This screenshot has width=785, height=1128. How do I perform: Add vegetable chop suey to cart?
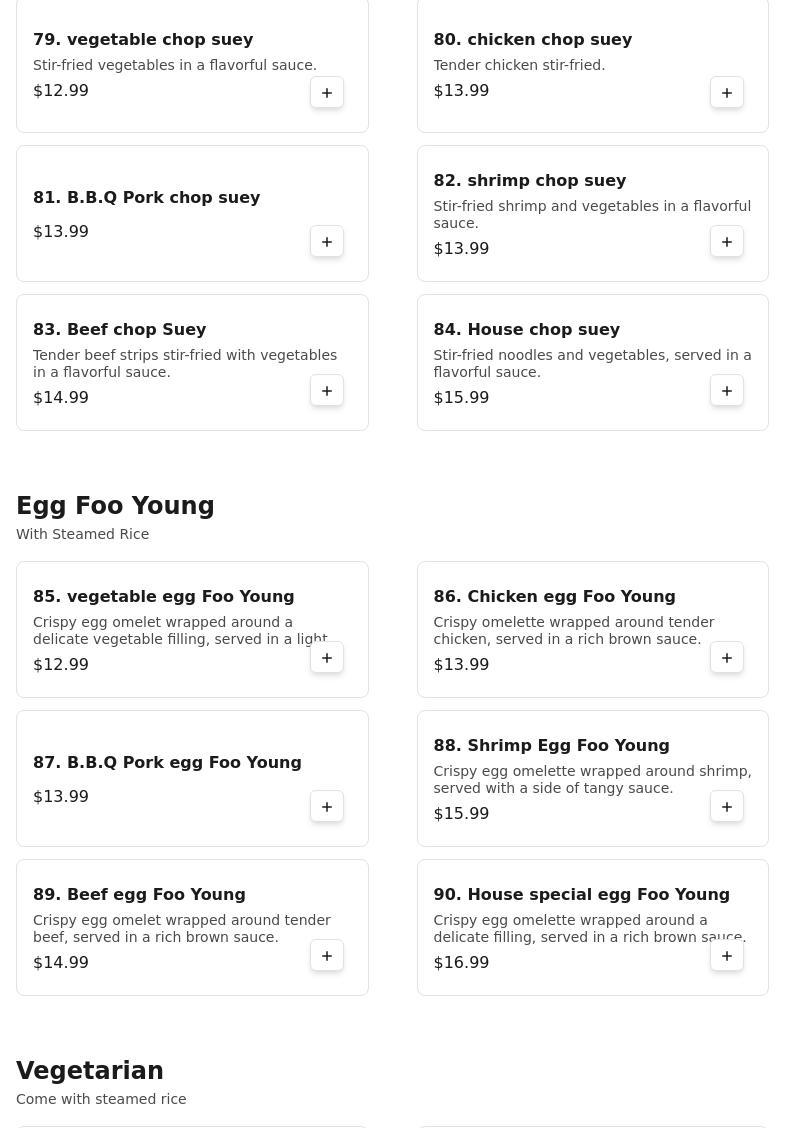tap(327, 93)
